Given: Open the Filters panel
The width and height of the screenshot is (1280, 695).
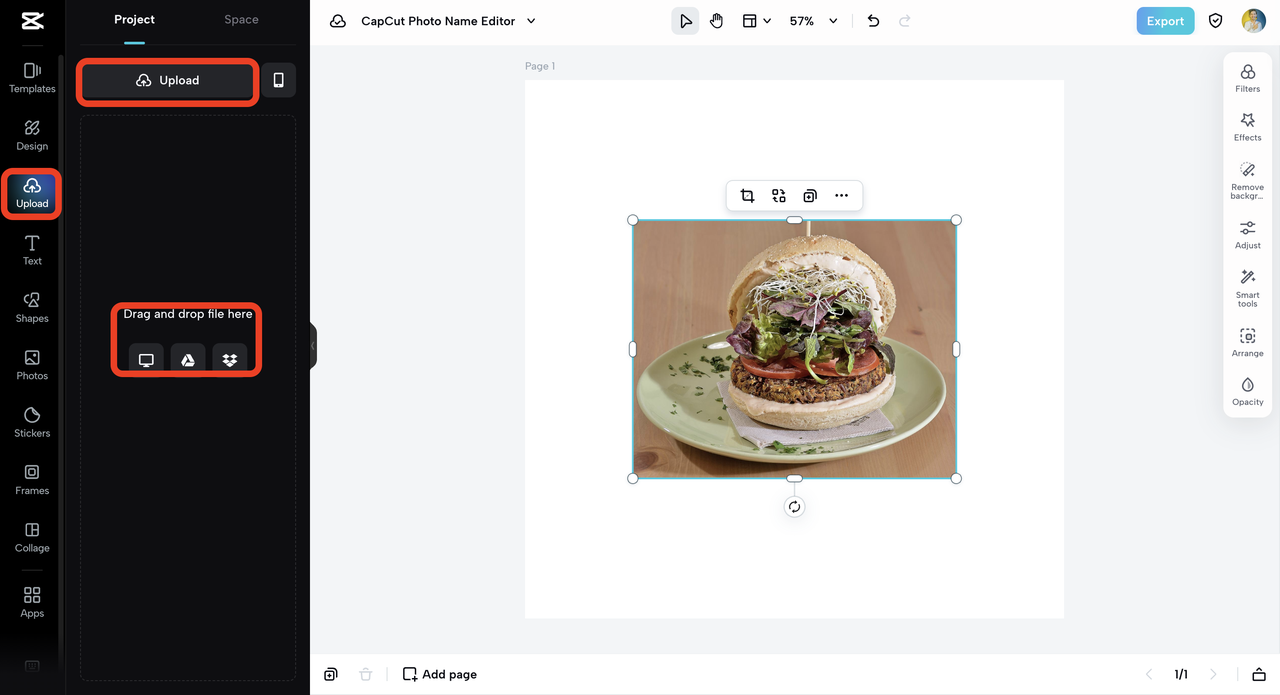Looking at the screenshot, I should click(x=1248, y=79).
